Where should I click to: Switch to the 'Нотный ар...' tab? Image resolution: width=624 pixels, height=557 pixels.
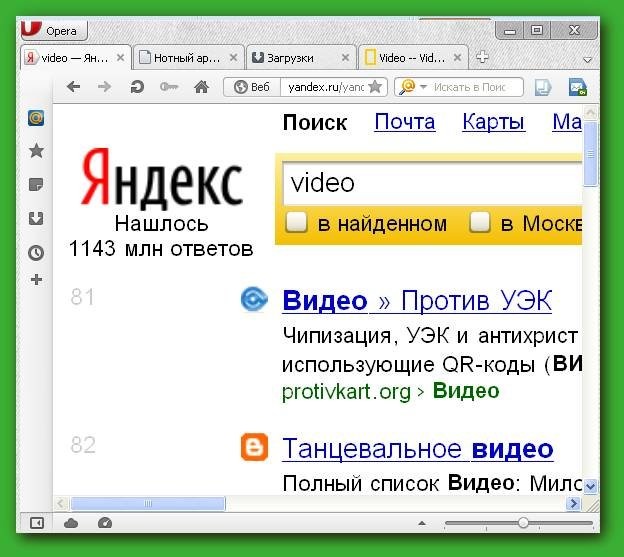pyautogui.click(x=188, y=58)
